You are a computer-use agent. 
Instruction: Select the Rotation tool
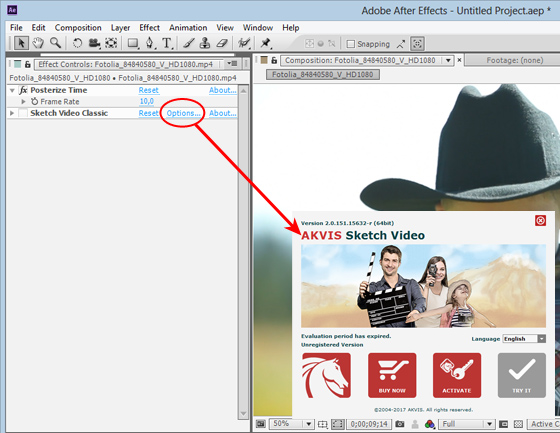coord(77,43)
